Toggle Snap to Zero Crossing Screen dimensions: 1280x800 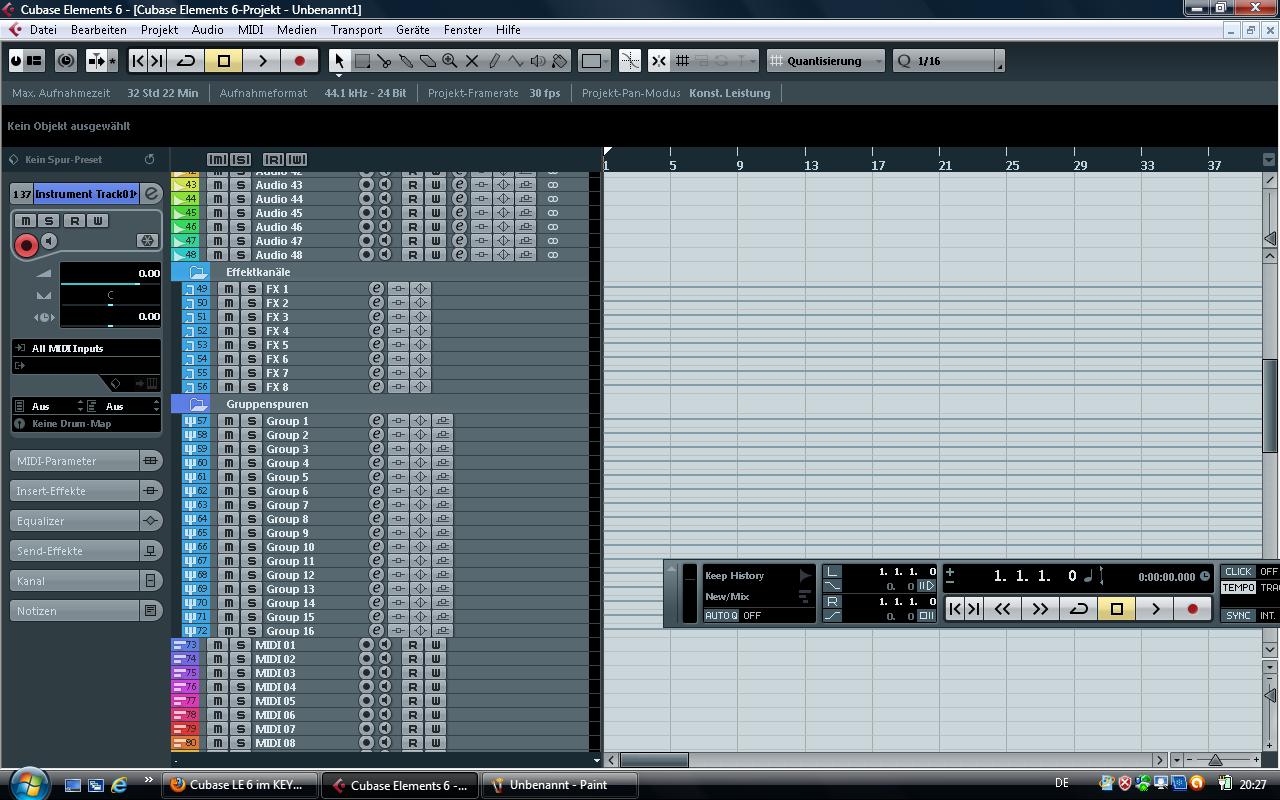630,61
